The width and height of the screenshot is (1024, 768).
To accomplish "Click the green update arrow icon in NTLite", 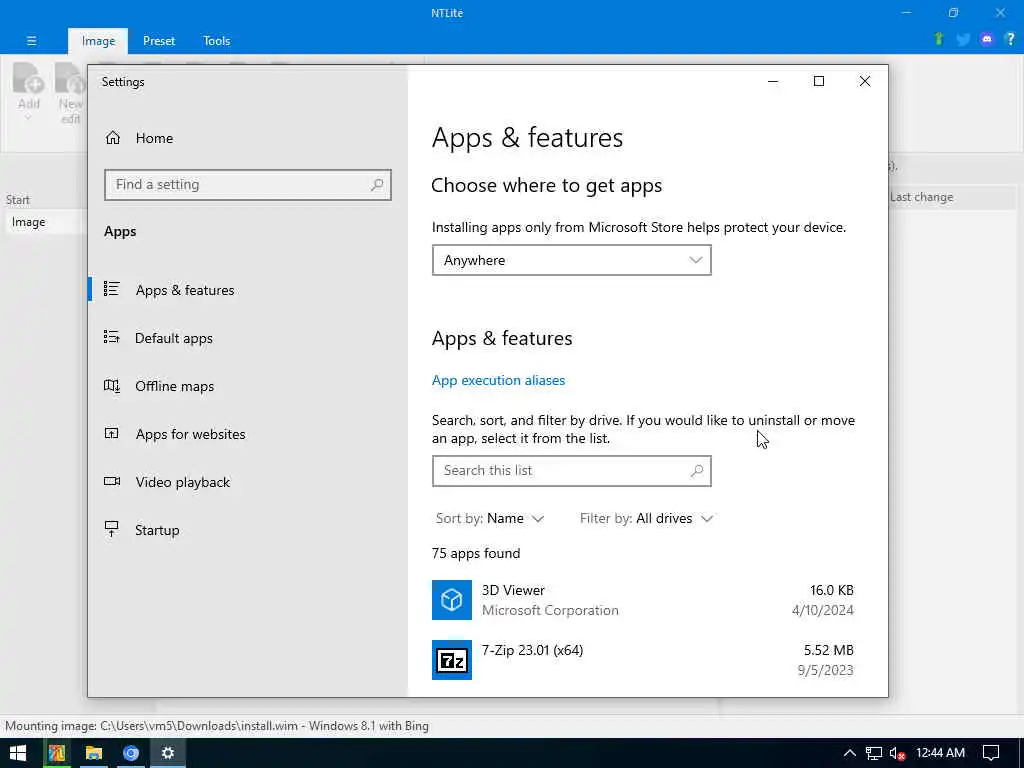I will point(939,39).
